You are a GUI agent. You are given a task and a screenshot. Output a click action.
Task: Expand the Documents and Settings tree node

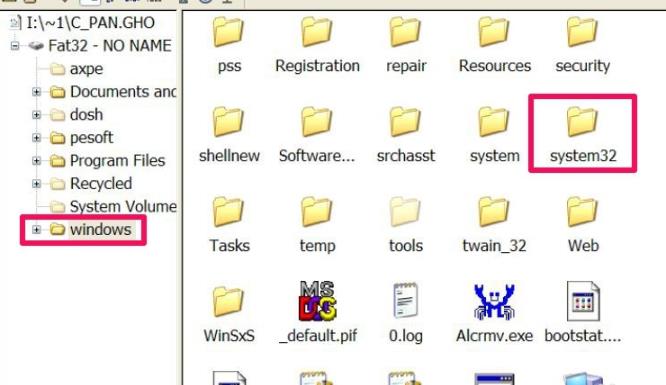tap(37, 91)
